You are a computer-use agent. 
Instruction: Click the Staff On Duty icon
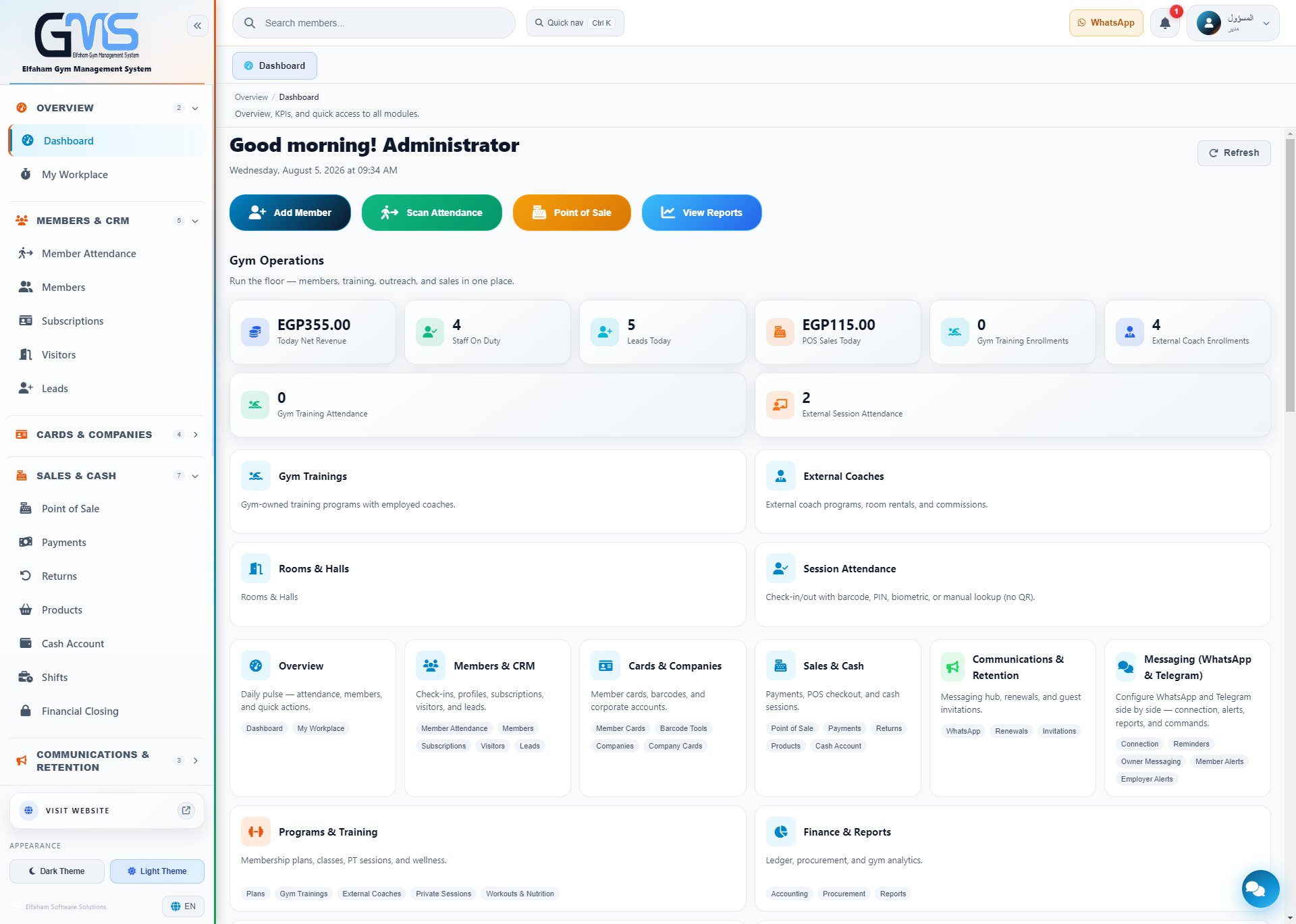pyautogui.click(x=430, y=332)
